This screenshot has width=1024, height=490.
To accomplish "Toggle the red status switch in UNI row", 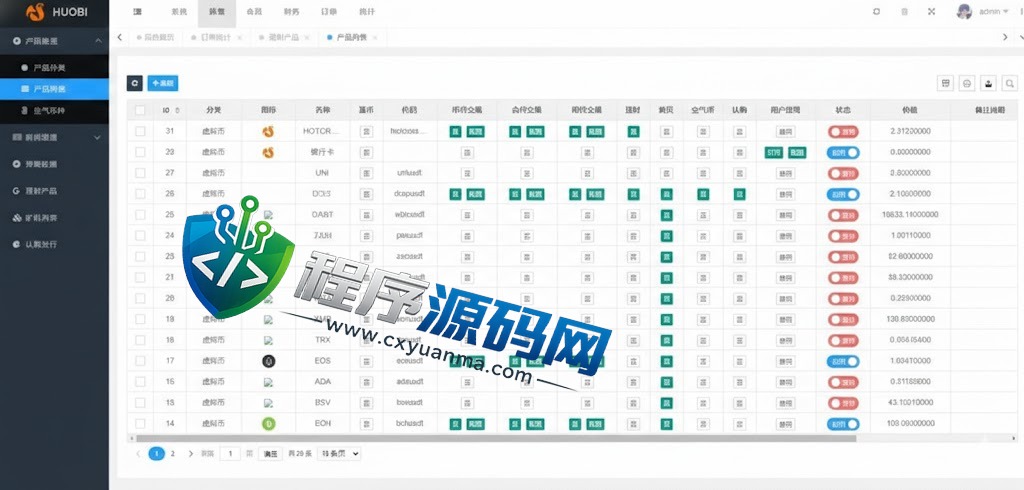I will pyautogui.click(x=843, y=174).
